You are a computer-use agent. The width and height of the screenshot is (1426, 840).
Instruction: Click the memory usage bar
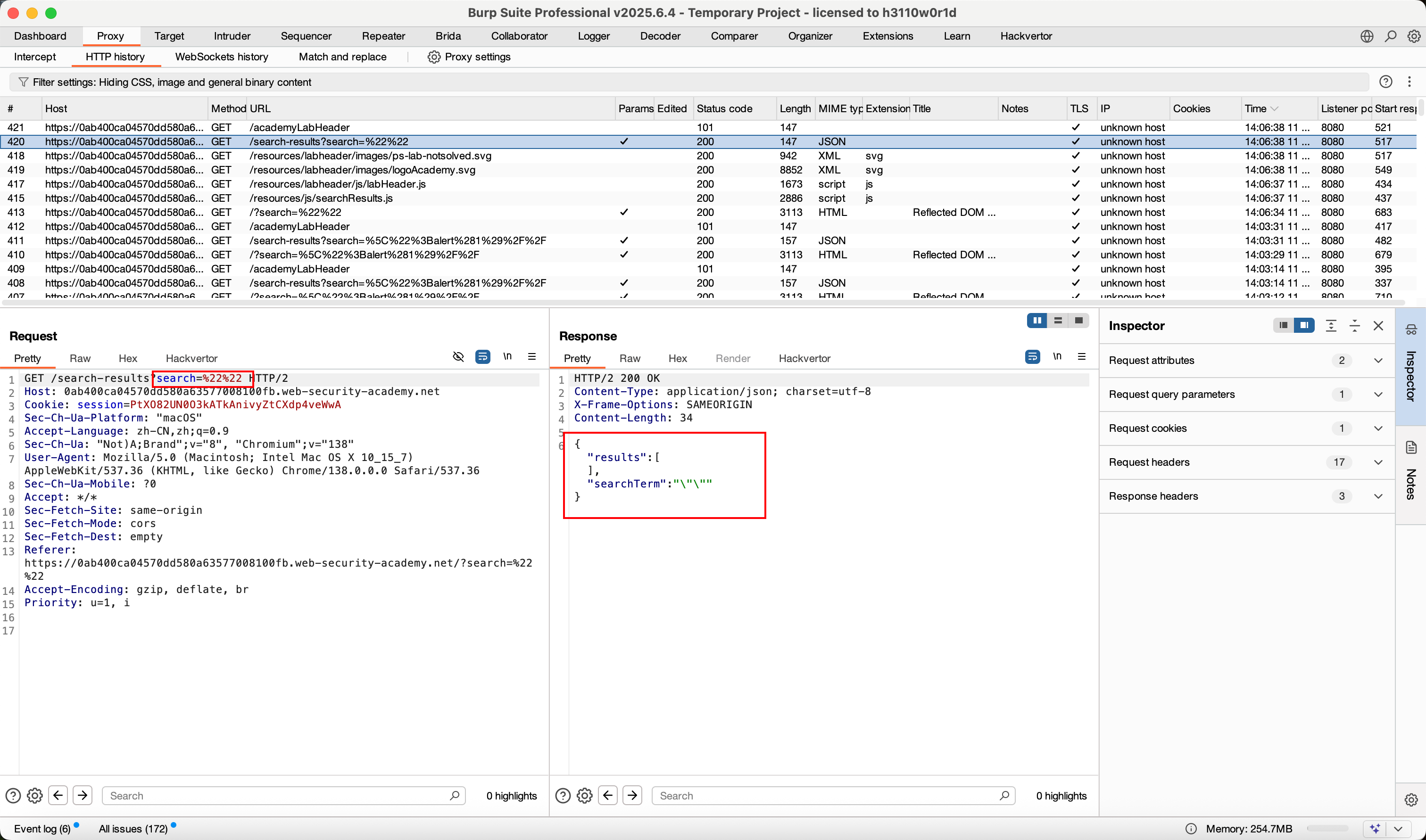pyautogui.click(x=1328, y=829)
